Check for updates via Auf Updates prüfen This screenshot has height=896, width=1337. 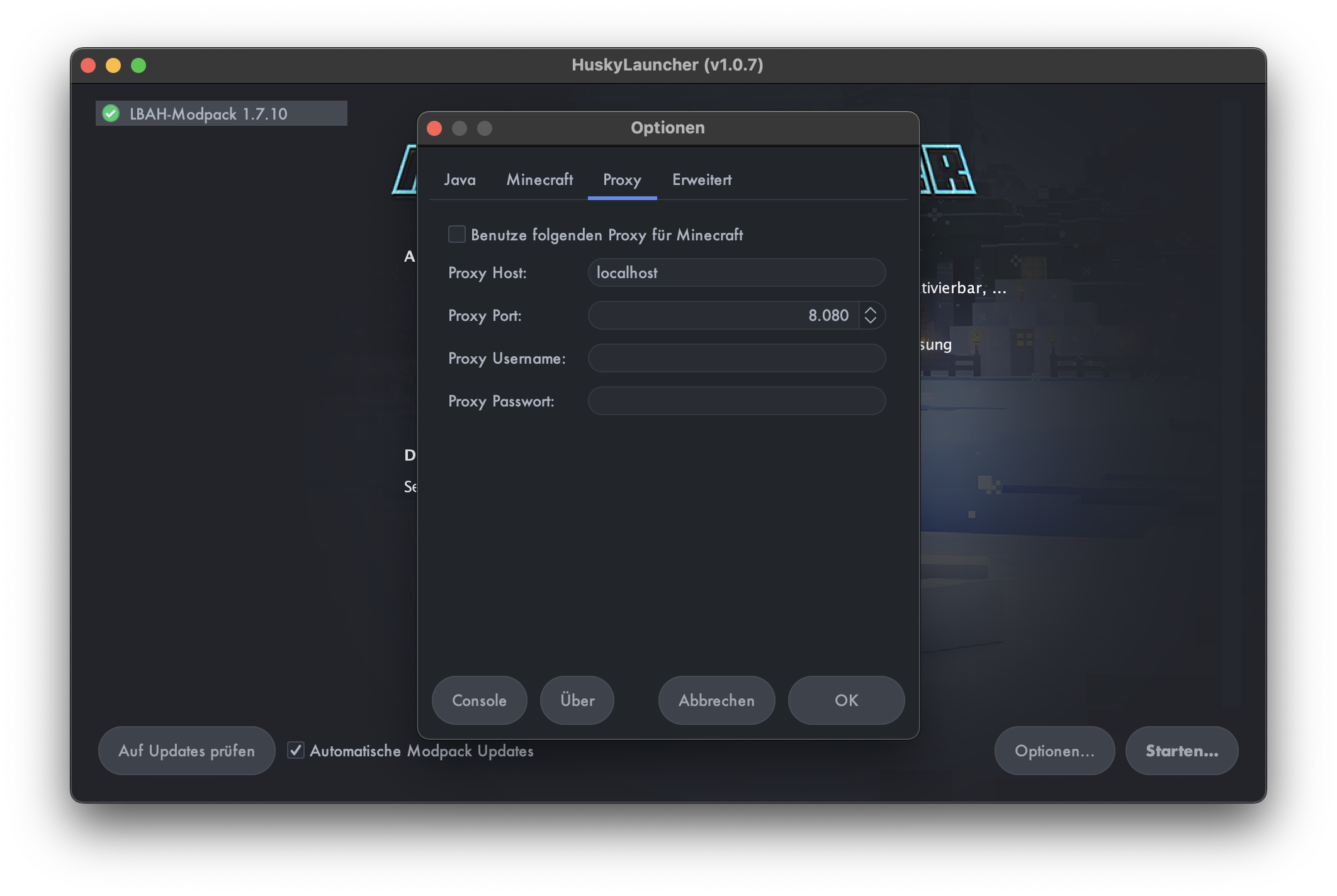(186, 751)
